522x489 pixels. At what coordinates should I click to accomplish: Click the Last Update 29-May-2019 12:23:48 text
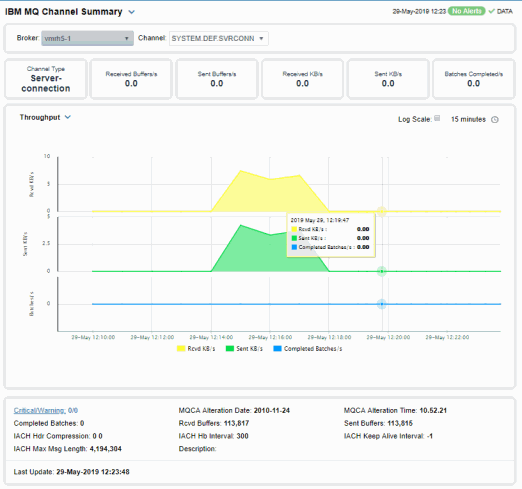[71, 472]
